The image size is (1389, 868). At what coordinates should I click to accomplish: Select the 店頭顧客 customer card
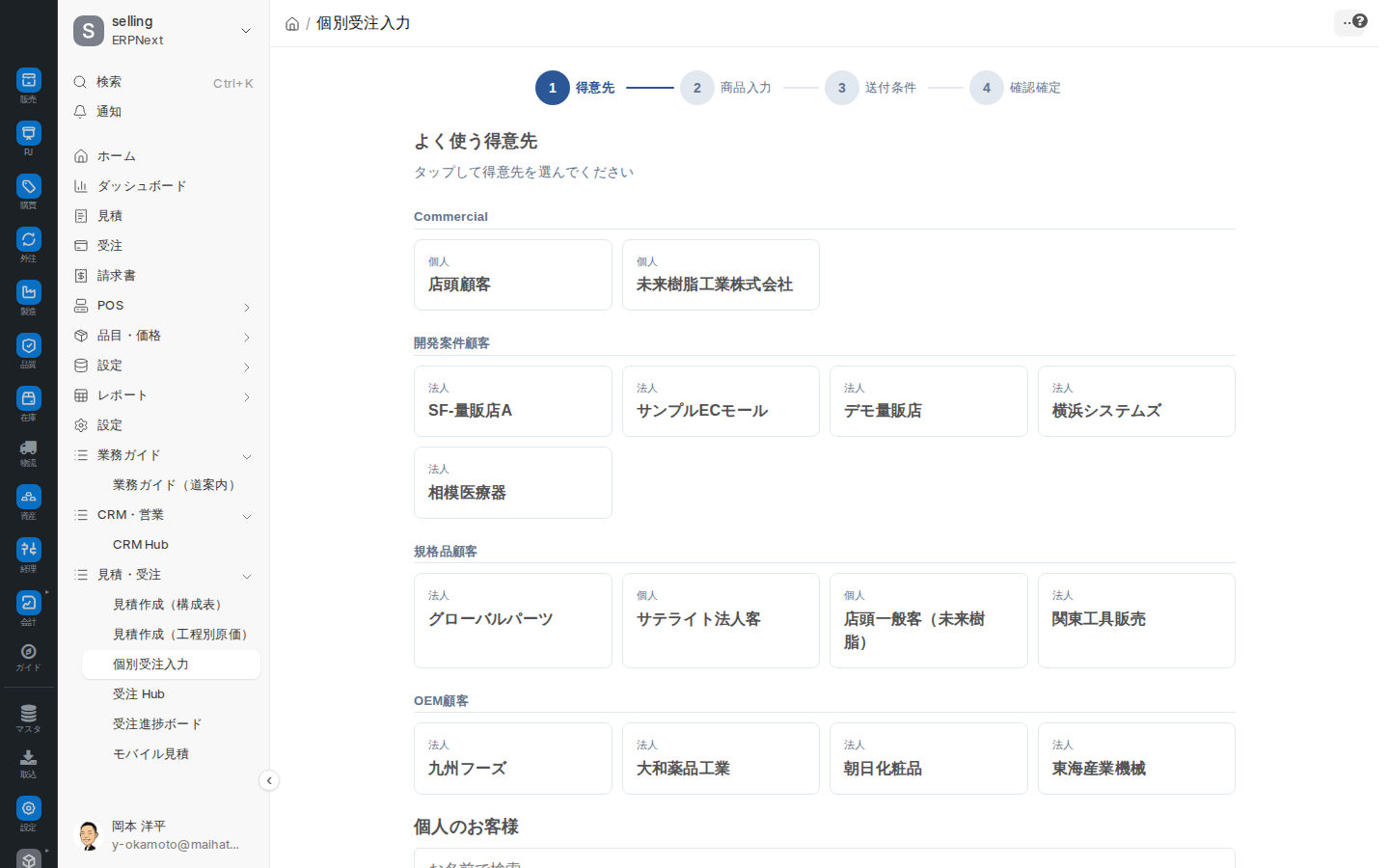(x=513, y=275)
